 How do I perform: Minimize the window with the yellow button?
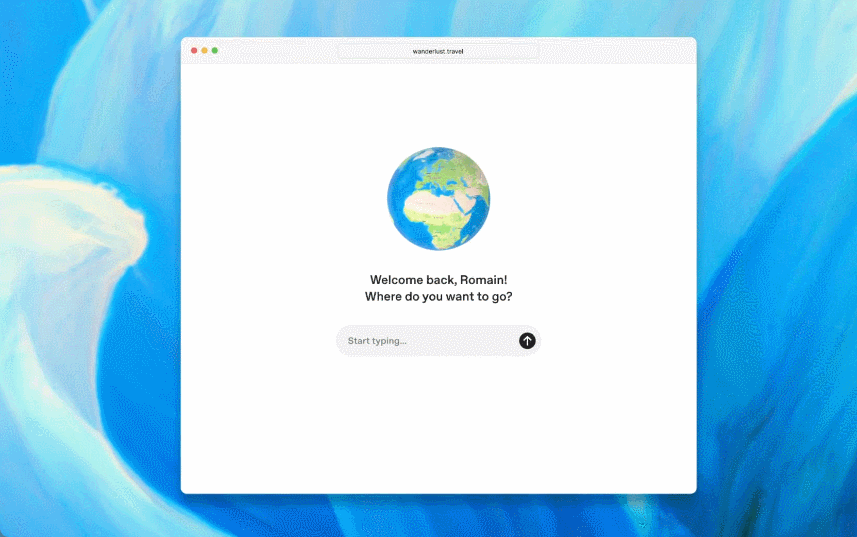coord(204,50)
